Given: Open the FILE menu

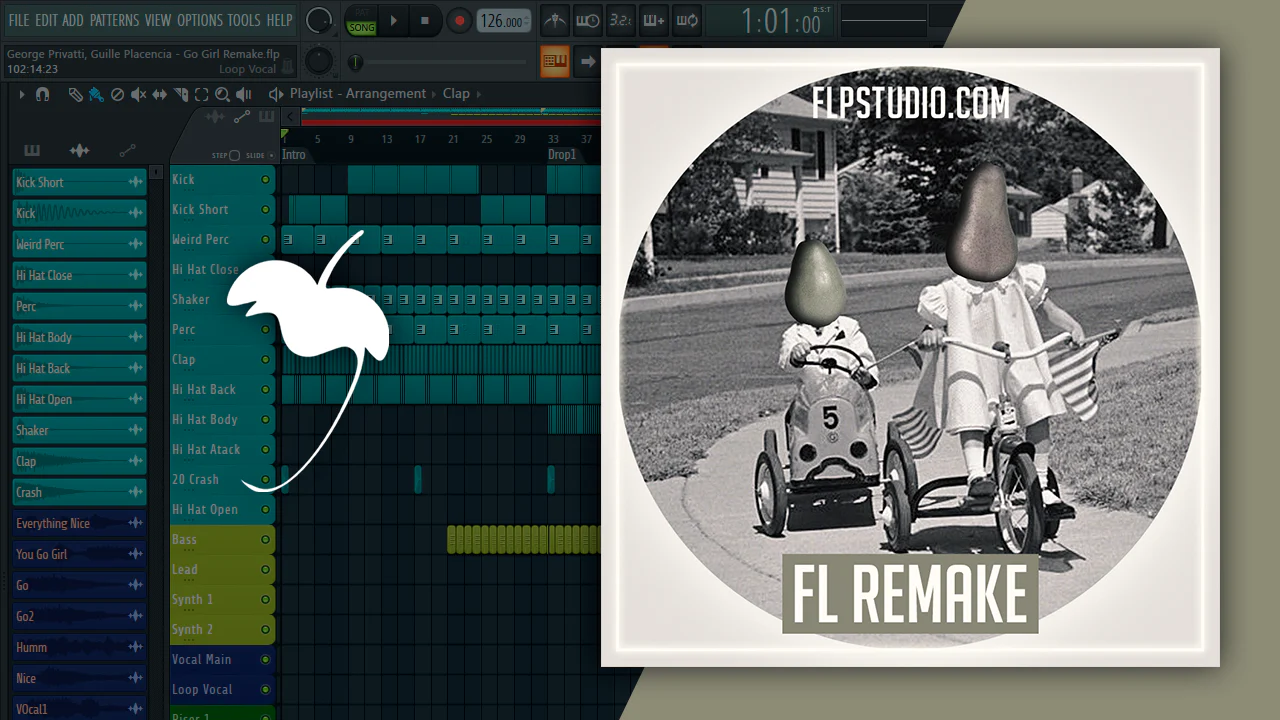Looking at the screenshot, I should 19,20.
